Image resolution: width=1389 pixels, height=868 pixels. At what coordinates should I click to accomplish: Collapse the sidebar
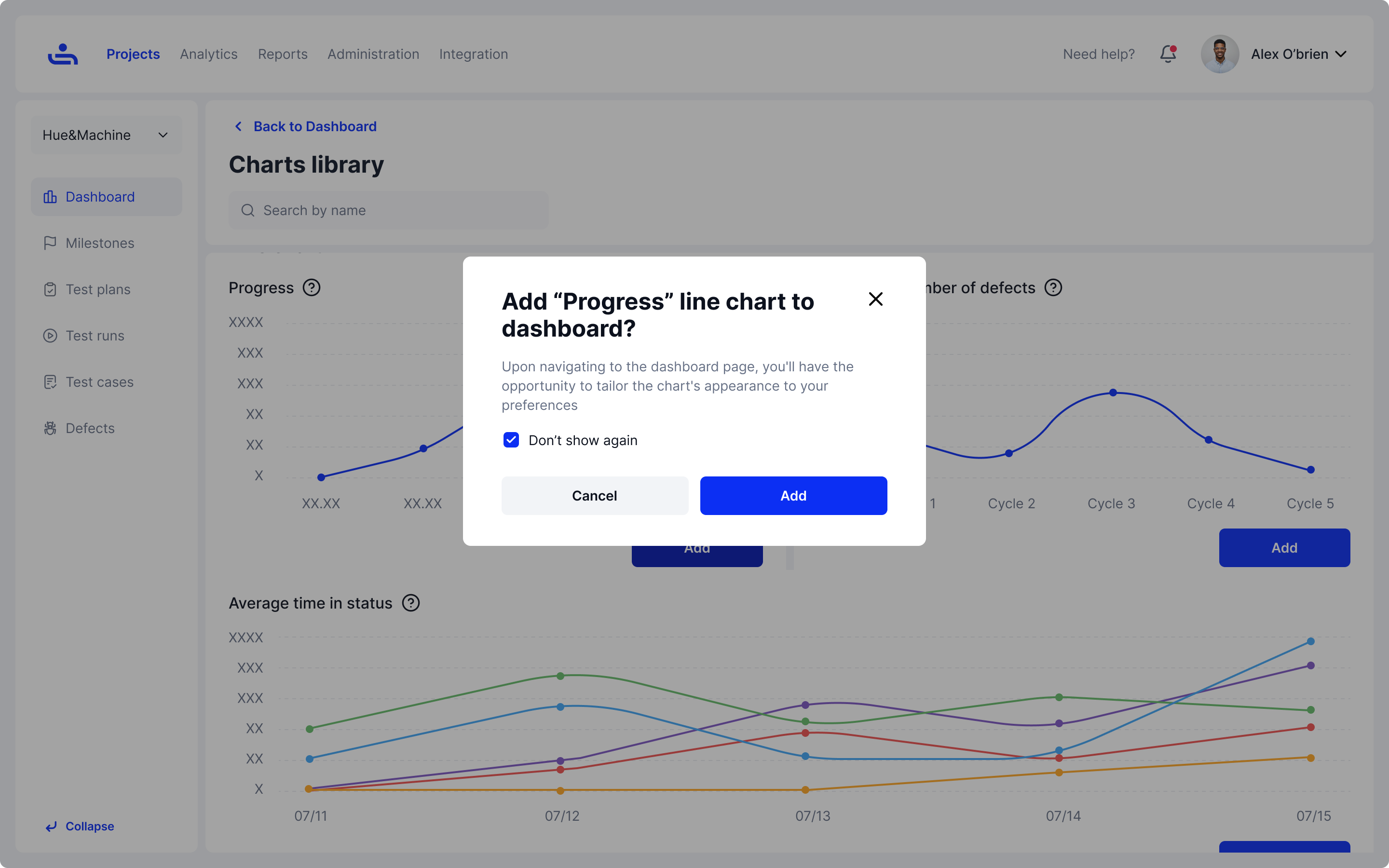(x=80, y=826)
